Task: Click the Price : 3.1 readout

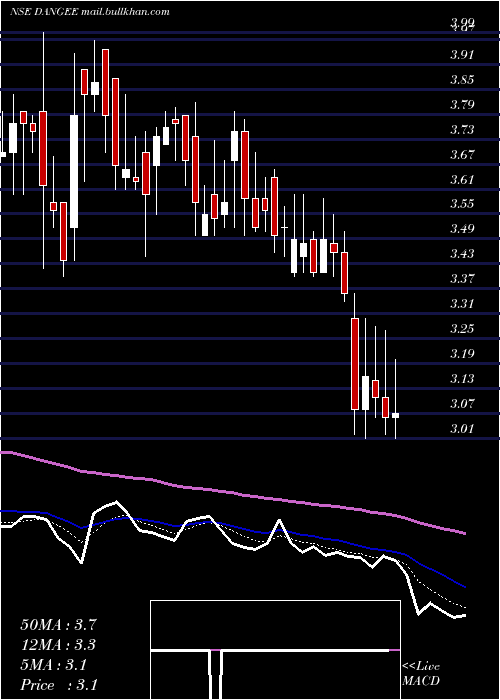Action: pos(58,685)
